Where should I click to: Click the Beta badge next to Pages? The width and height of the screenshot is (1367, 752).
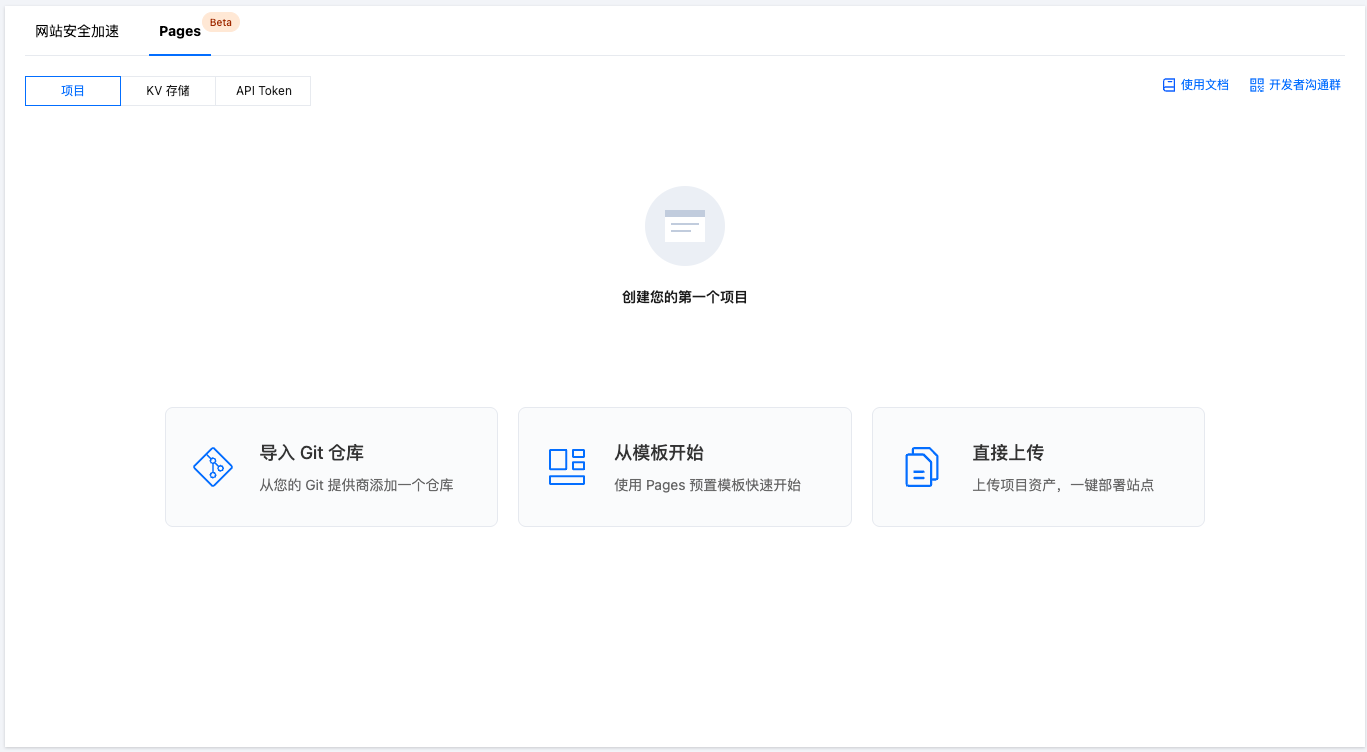point(221,22)
